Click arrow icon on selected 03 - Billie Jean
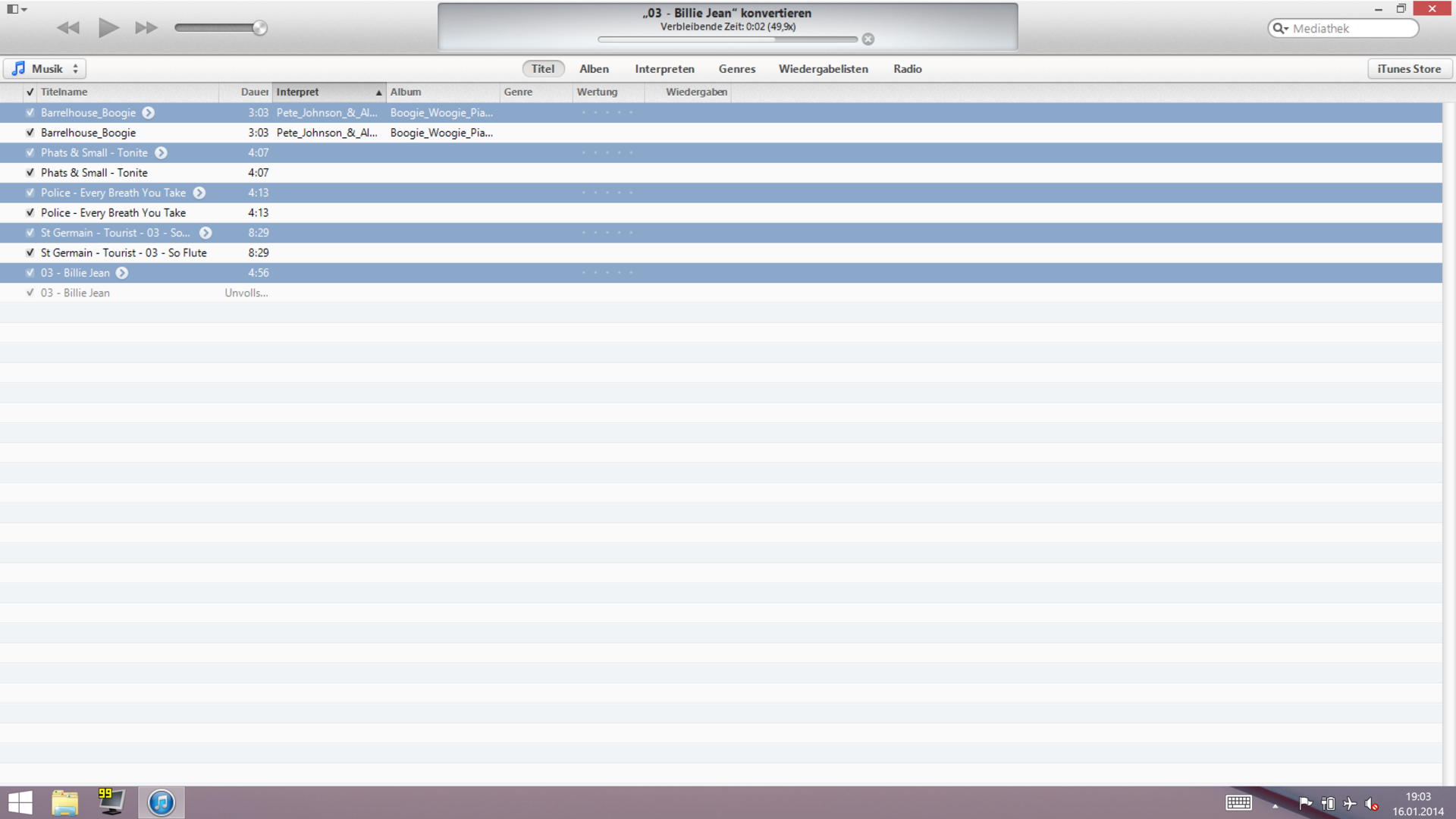The image size is (1456, 819). 122,273
